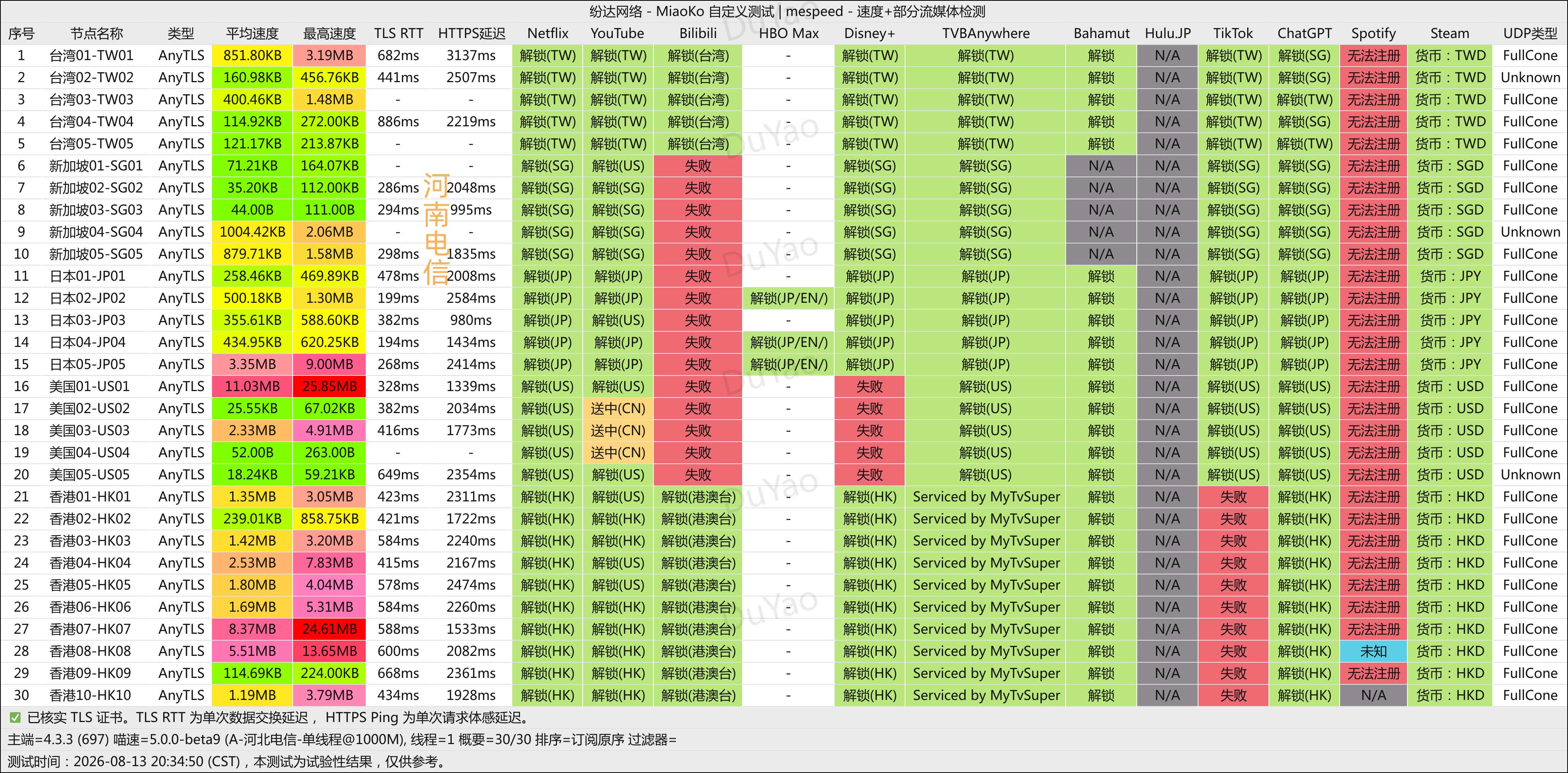Click node name 美国01-US01
Image resolution: width=1568 pixels, height=773 pixels.
point(89,386)
